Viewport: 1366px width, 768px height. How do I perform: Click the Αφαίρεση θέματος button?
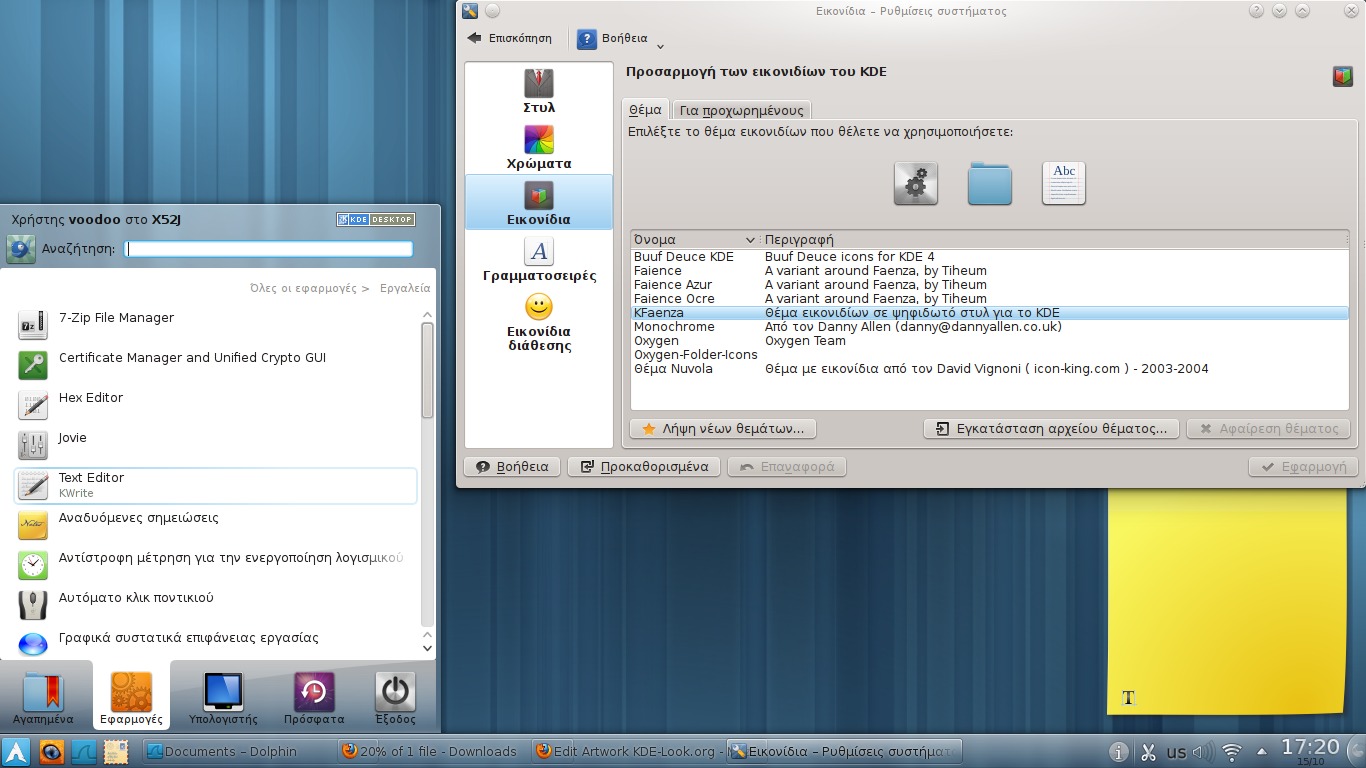(x=1268, y=429)
